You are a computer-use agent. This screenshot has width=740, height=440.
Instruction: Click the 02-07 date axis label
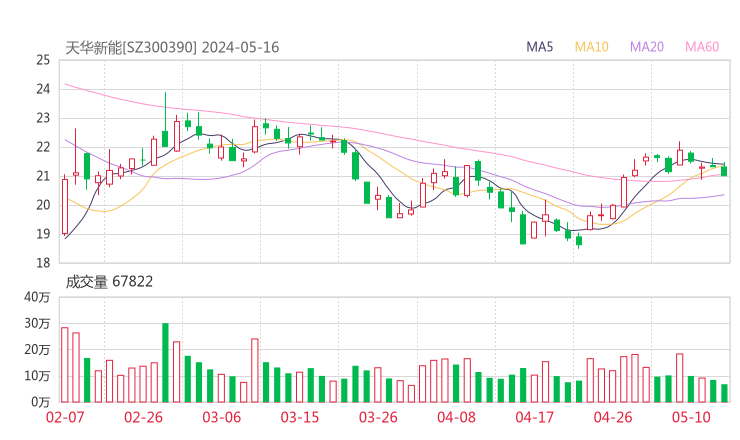65,417
